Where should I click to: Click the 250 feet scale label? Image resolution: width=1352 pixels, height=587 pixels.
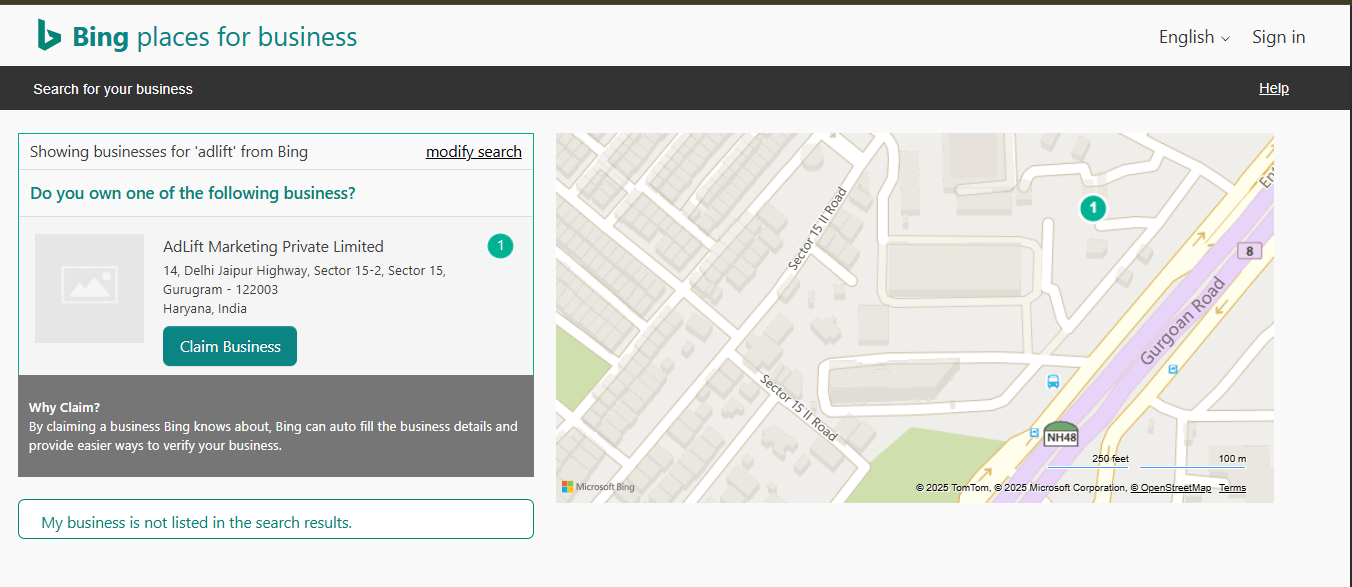pos(1110,459)
